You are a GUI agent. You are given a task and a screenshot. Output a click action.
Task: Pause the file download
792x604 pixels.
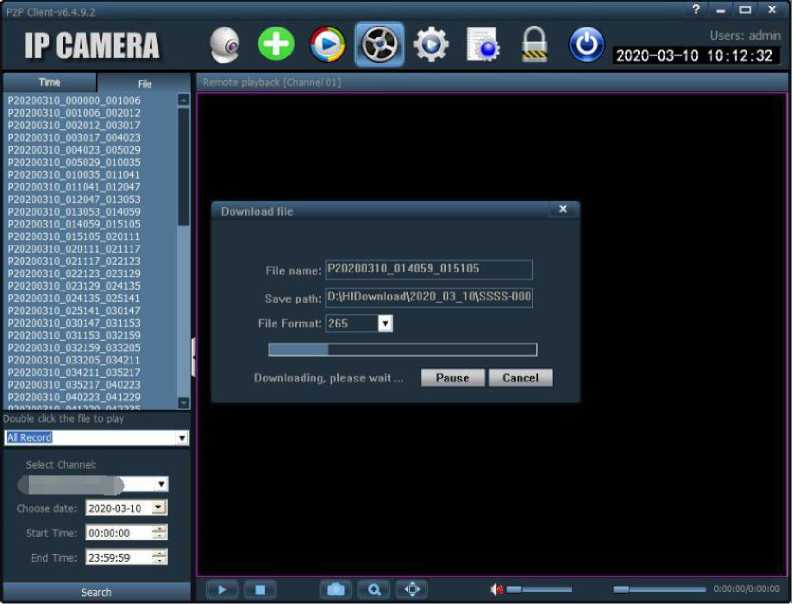click(452, 378)
